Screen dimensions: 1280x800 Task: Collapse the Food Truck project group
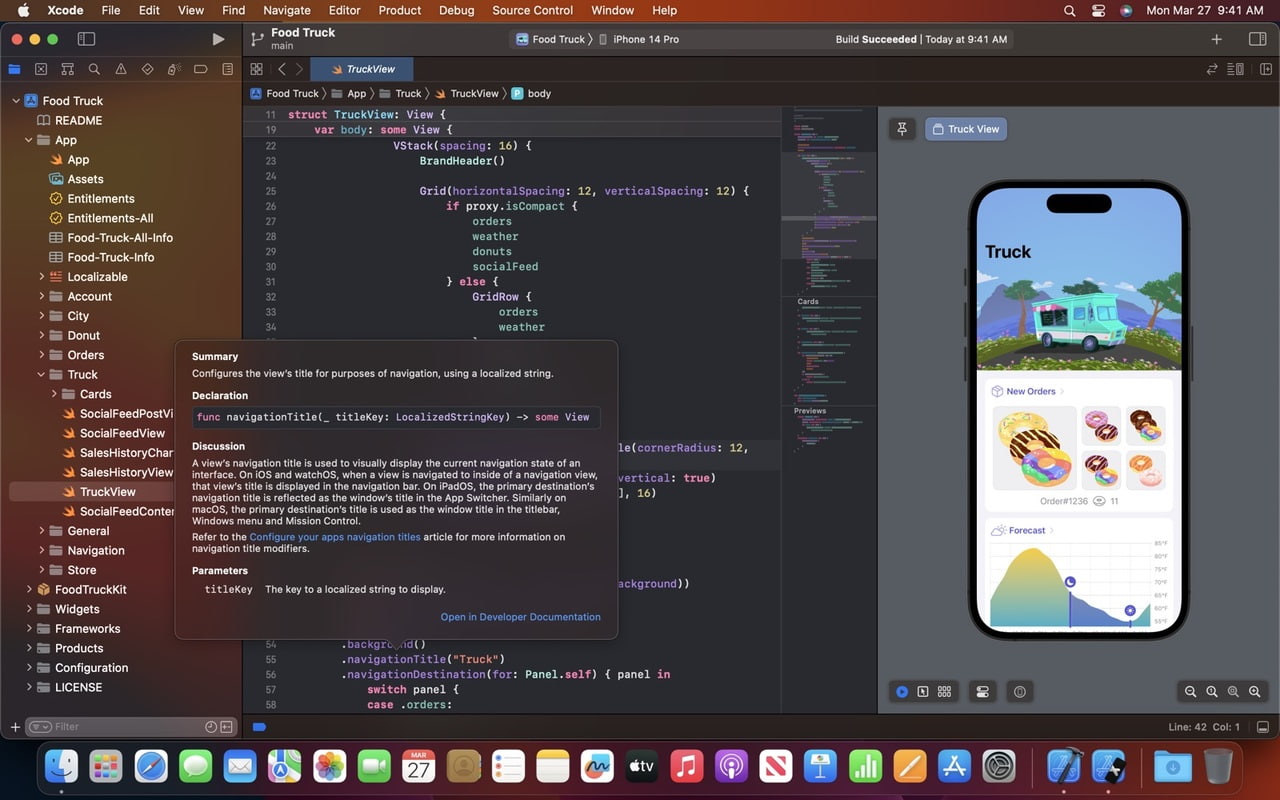(x=15, y=100)
